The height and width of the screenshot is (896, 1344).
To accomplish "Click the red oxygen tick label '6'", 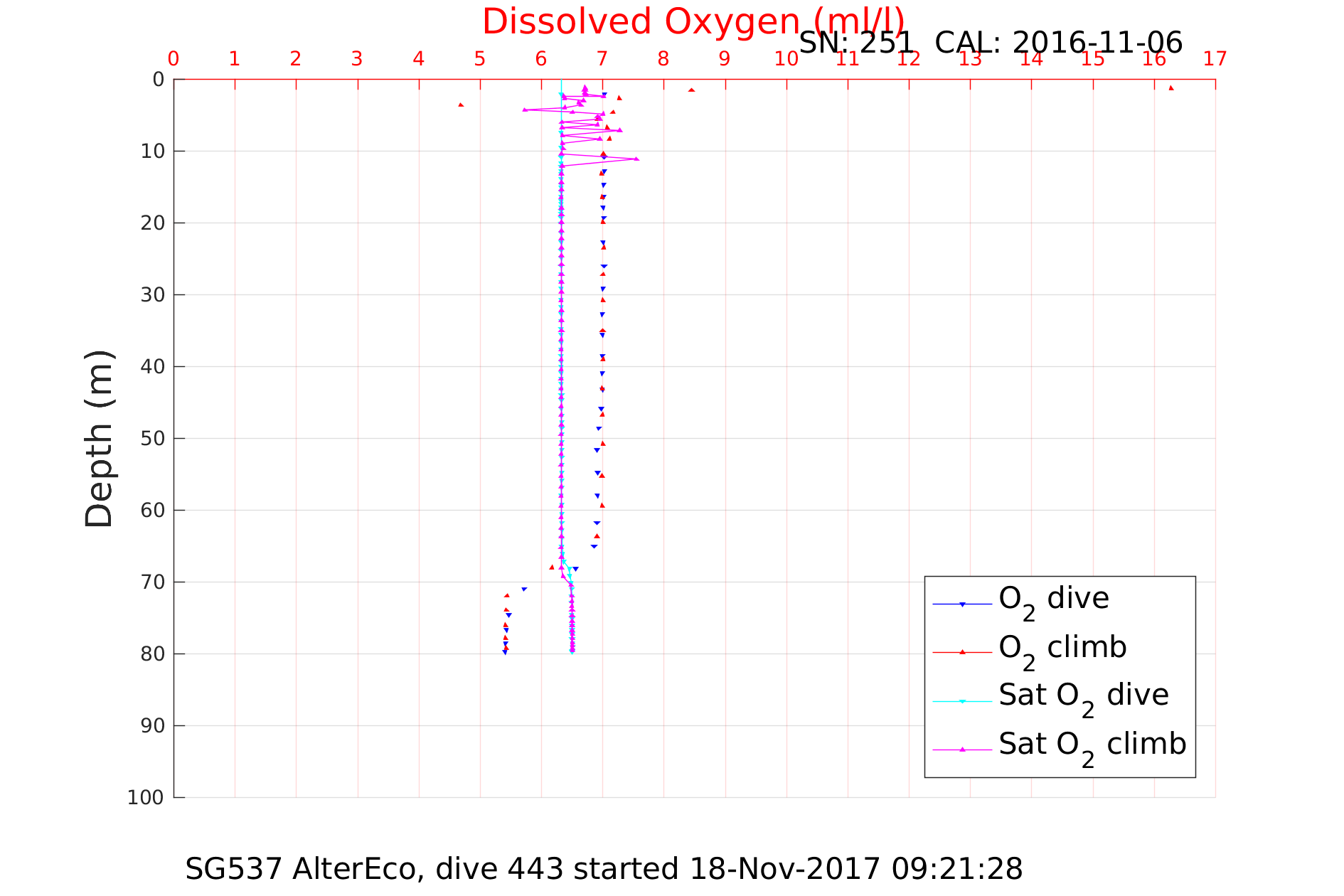I will click(x=541, y=59).
